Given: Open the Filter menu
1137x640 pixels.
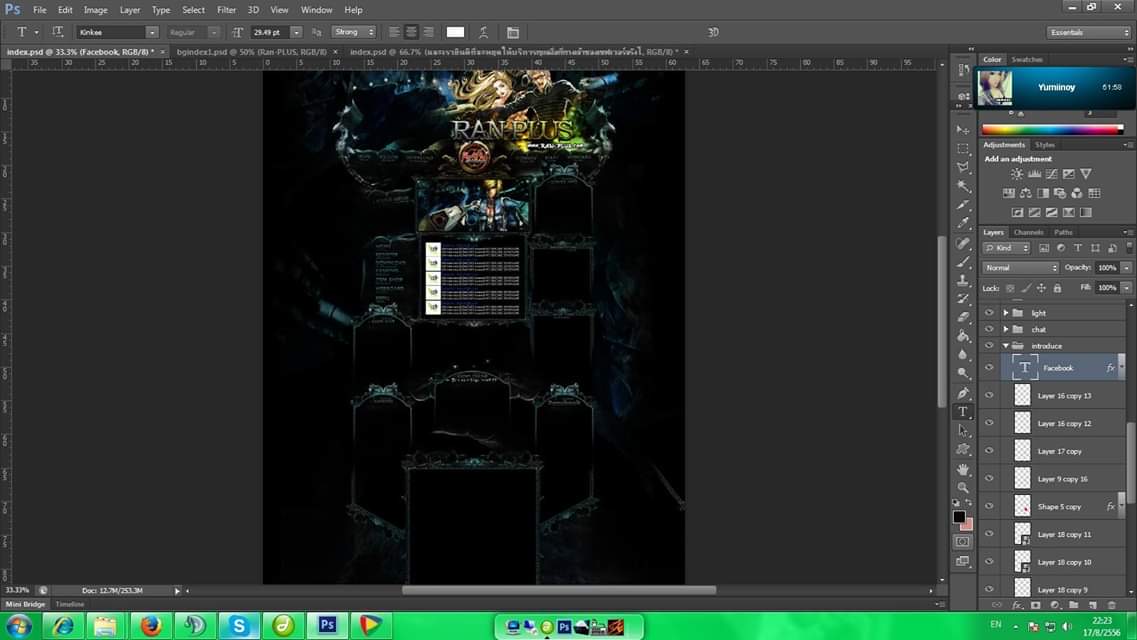Looking at the screenshot, I should pyautogui.click(x=227, y=10).
